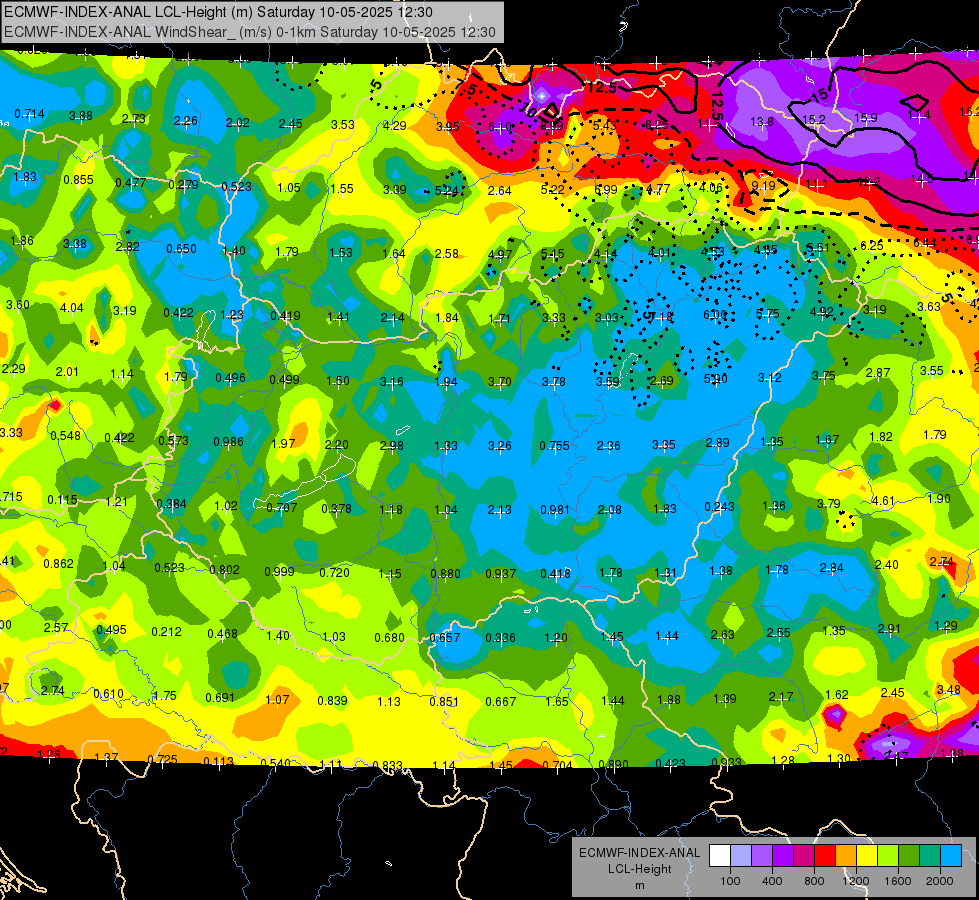The image size is (979, 900).
Task: Click wind shear value 0.862
Action: (x=58, y=563)
